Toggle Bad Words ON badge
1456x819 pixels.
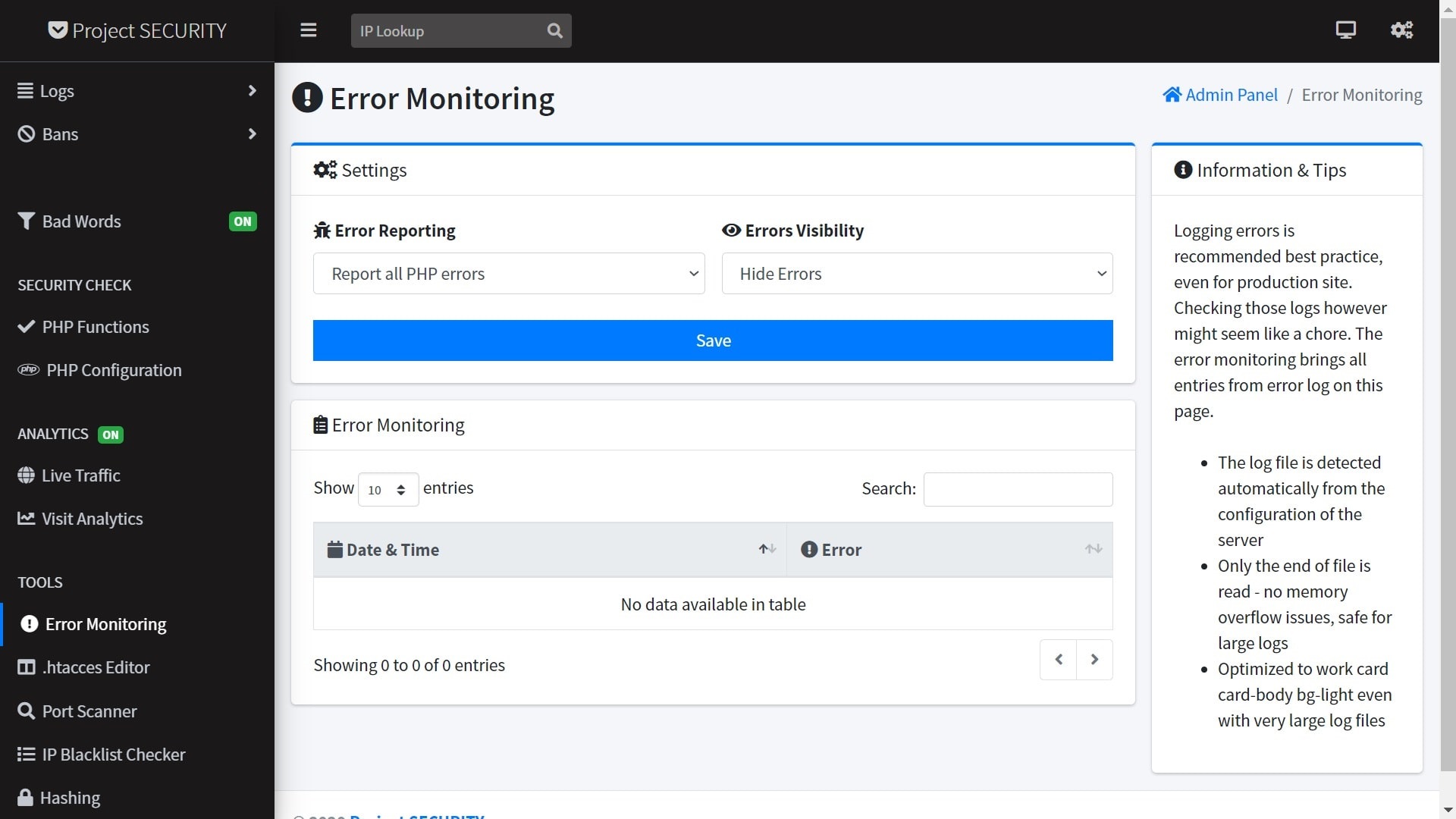242,221
